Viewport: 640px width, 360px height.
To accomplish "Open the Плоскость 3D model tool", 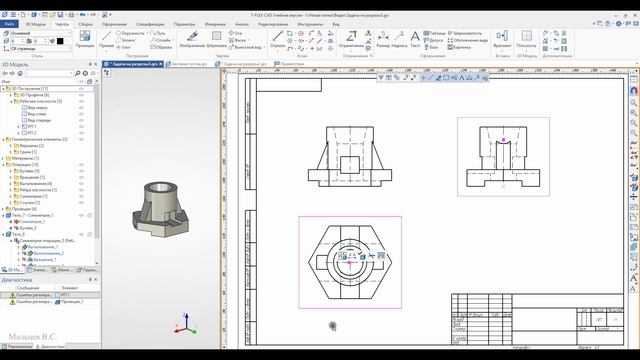I will pos(527,39).
